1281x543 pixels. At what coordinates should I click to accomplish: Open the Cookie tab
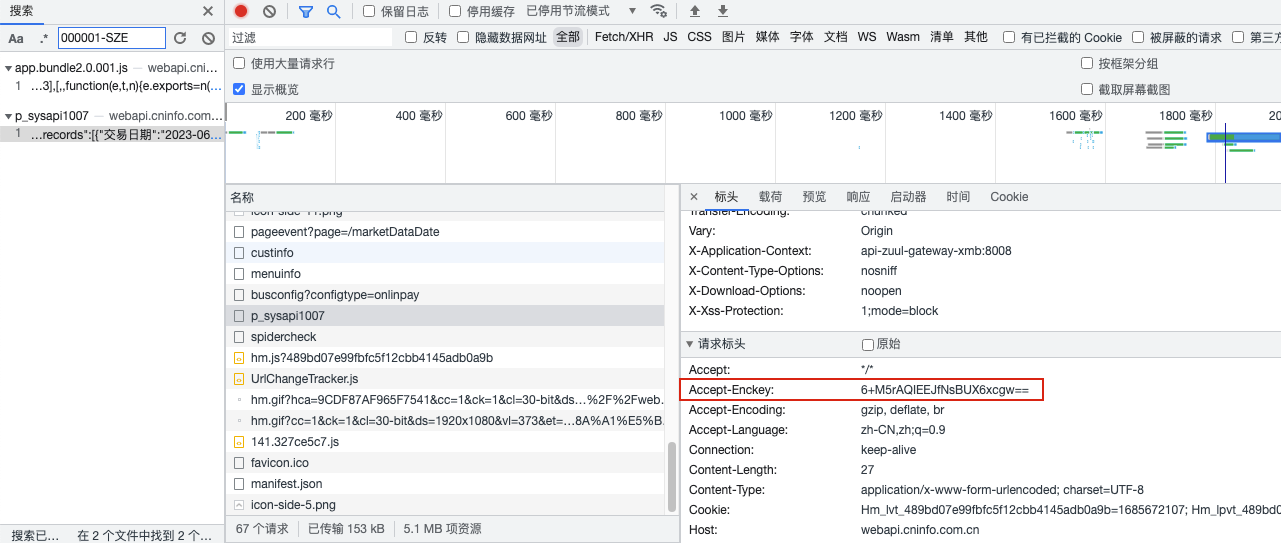(x=1009, y=197)
